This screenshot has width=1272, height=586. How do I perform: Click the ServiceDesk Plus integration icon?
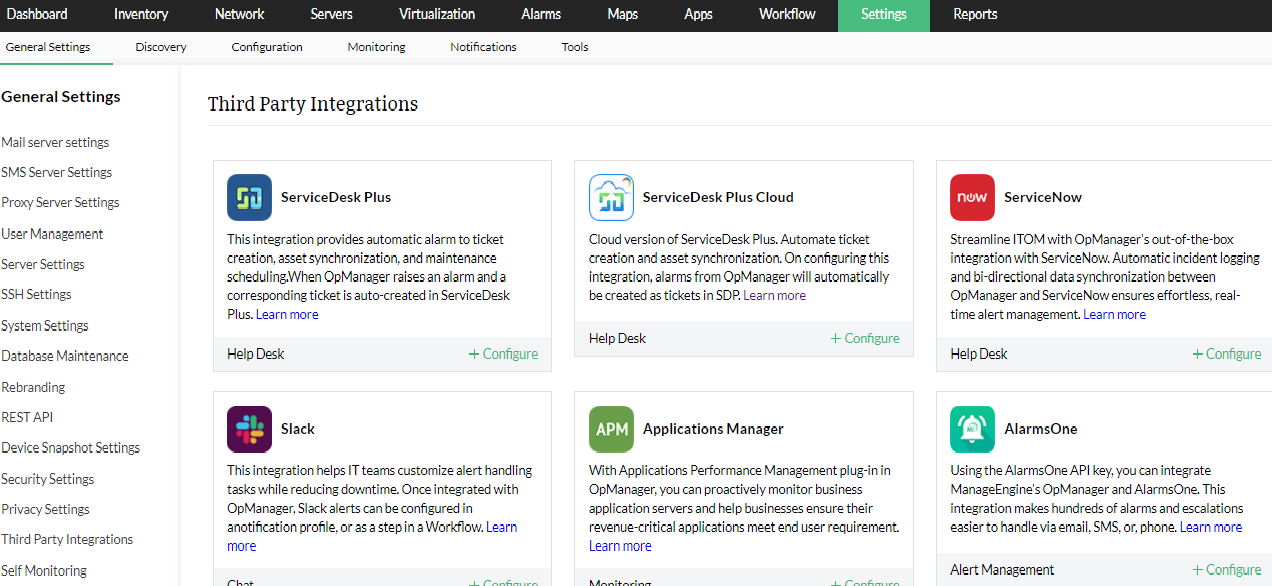pos(249,197)
